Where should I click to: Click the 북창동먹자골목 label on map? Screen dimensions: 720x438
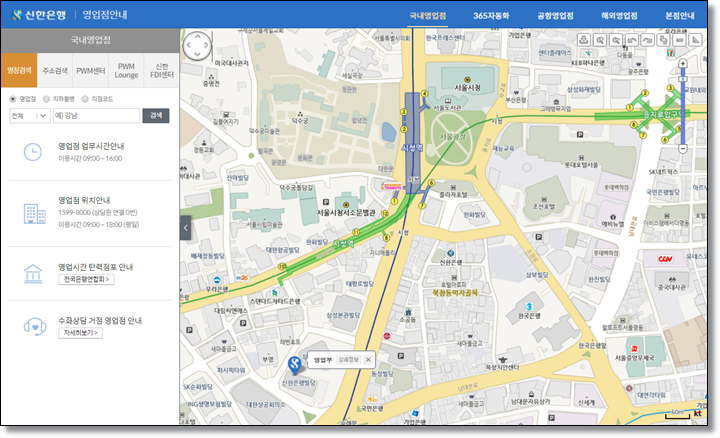(455, 292)
